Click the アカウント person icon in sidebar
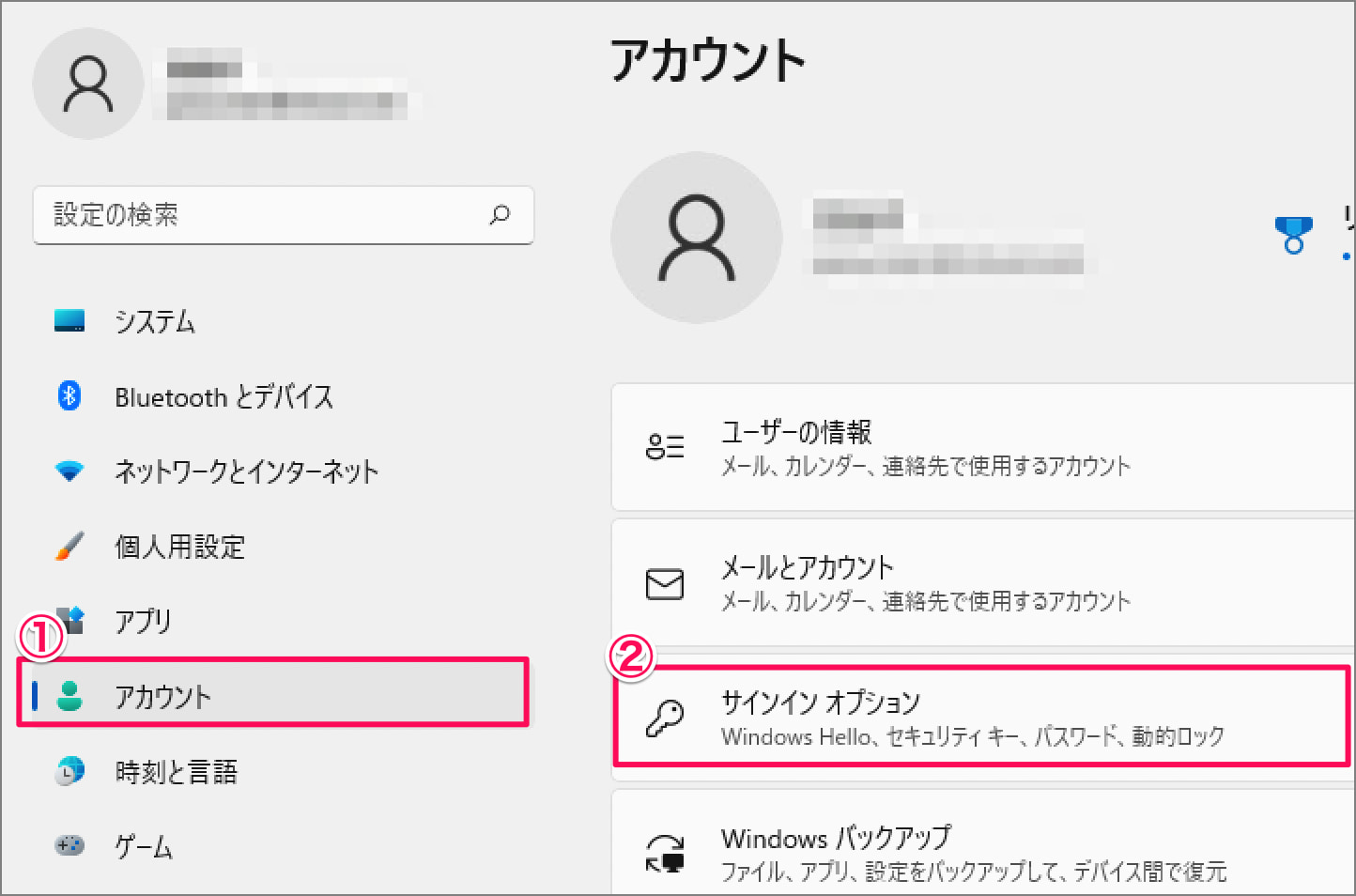Viewport: 1356px width, 896px height. 68,697
